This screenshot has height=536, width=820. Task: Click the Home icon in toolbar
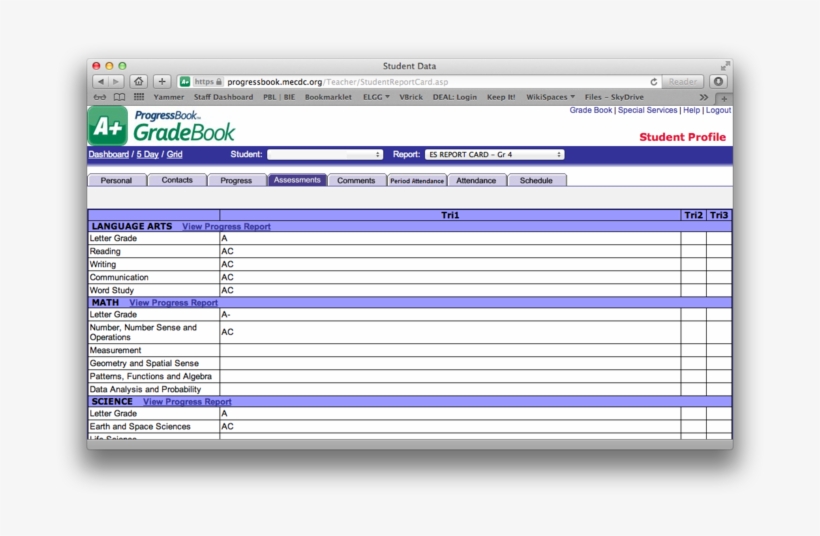click(139, 82)
